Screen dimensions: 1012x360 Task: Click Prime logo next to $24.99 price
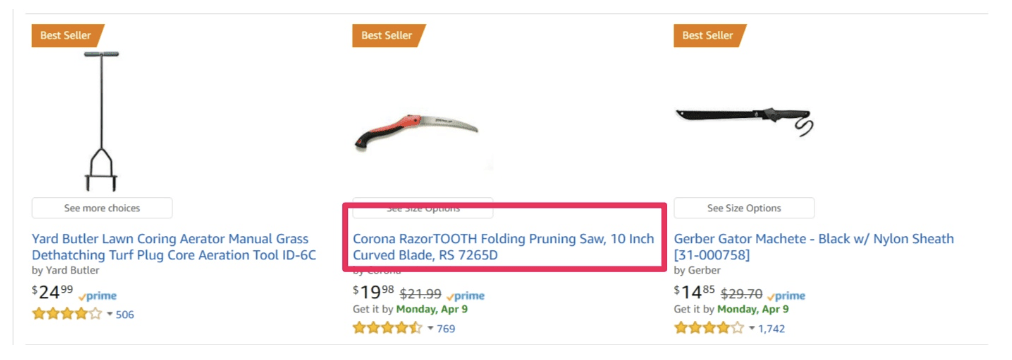(x=97, y=296)
